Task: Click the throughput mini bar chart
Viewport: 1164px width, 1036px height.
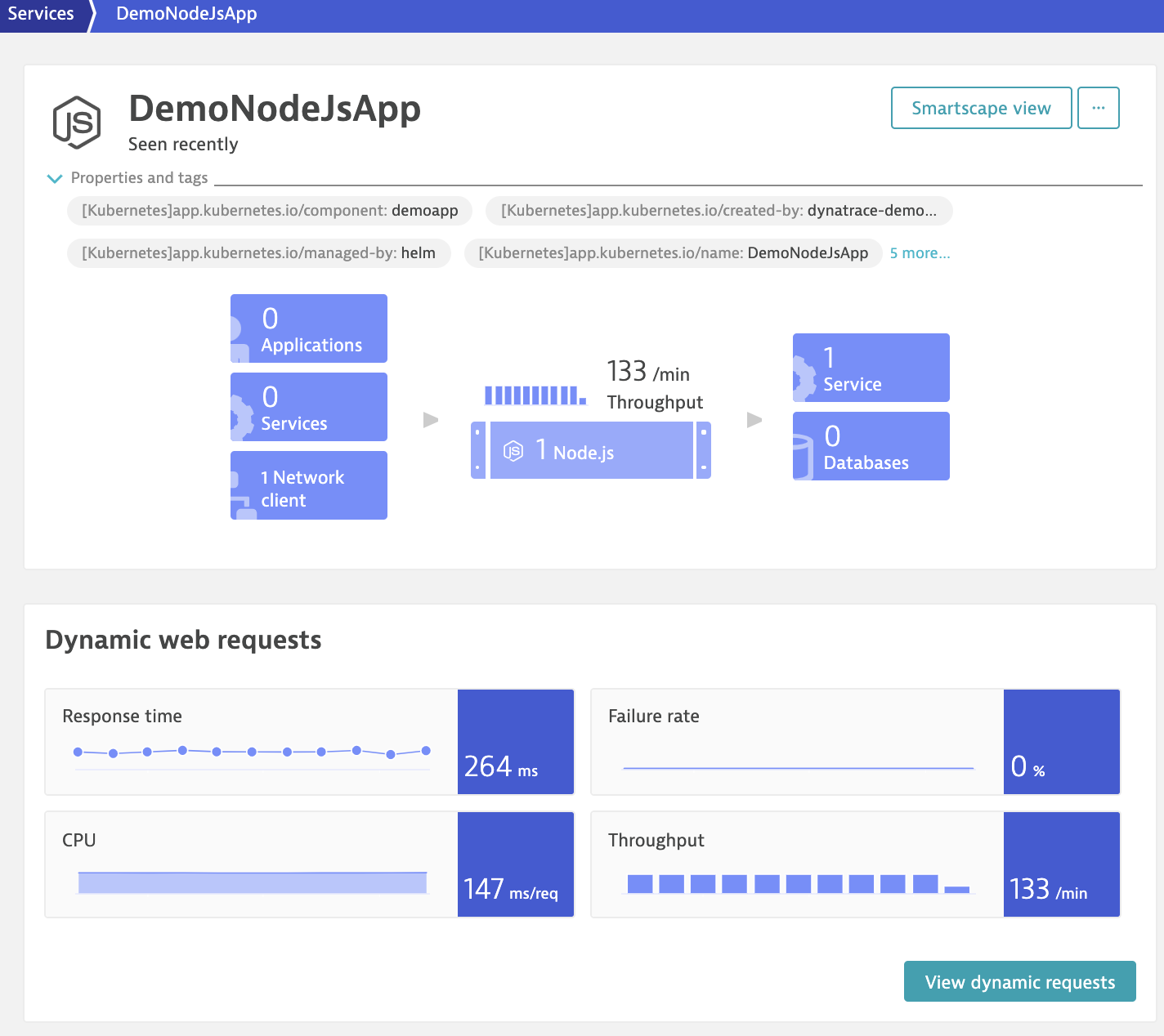Action: point(535,395)
